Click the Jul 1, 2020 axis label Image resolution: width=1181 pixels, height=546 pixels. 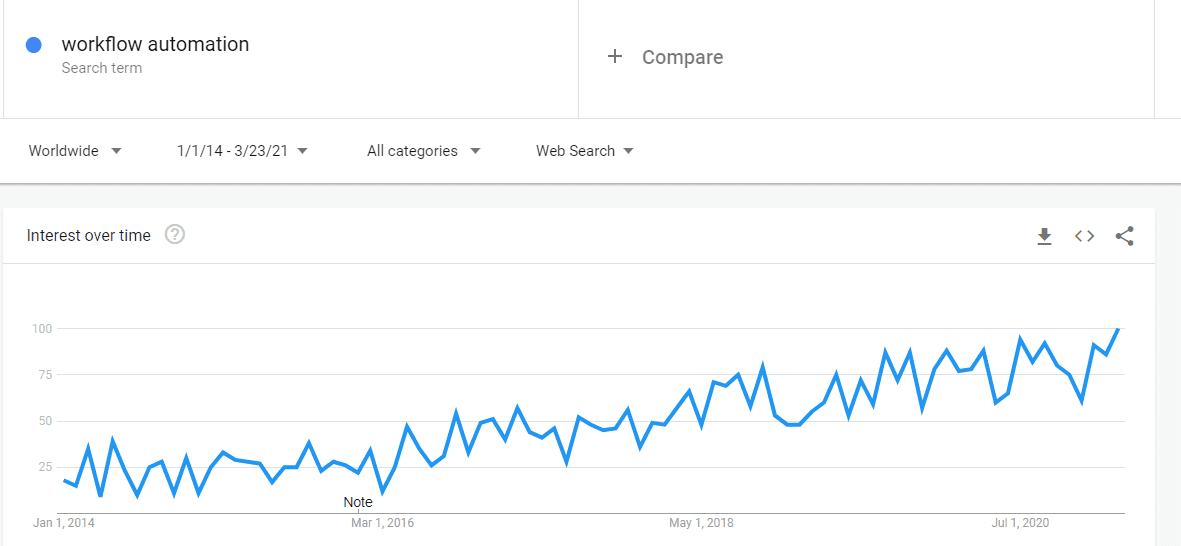tap(1022, 523)
